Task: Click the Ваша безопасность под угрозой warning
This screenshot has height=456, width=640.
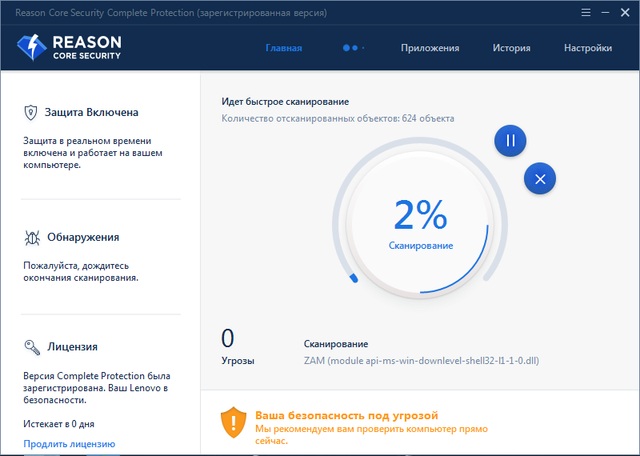Action: pyautogui.click(x=346, y=414)
